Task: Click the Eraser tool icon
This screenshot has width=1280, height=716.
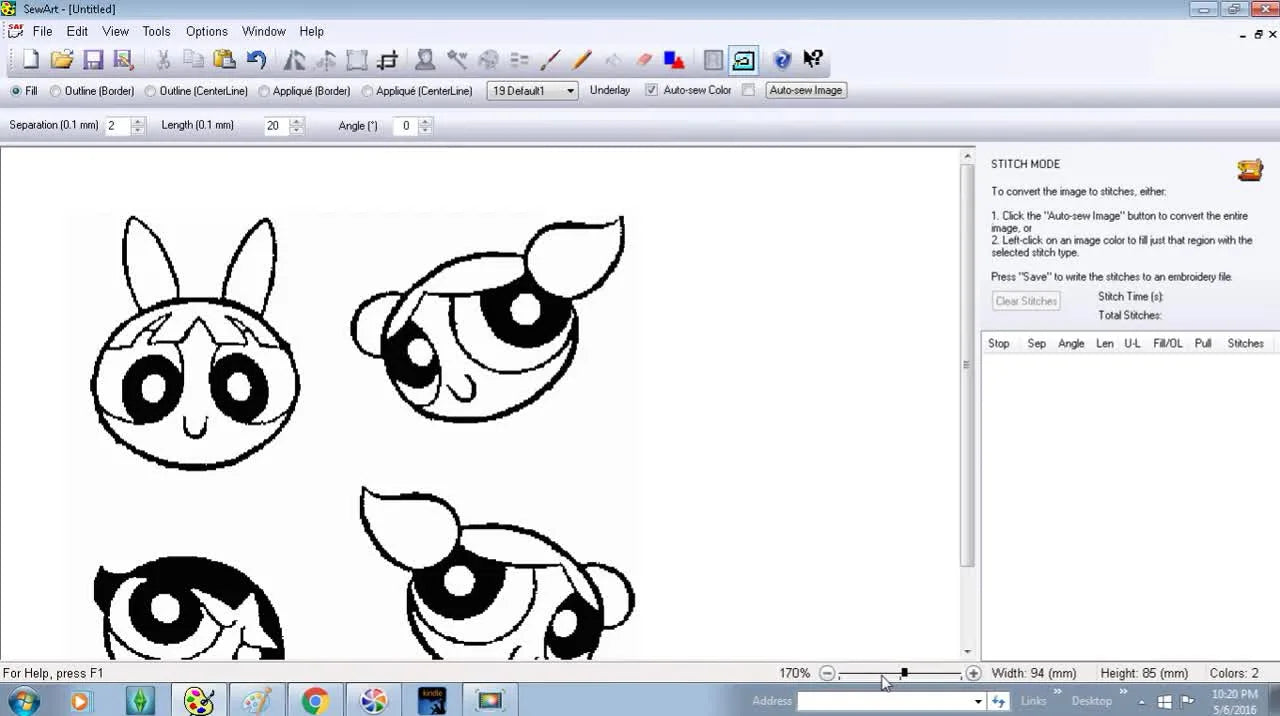Action: 644,60
